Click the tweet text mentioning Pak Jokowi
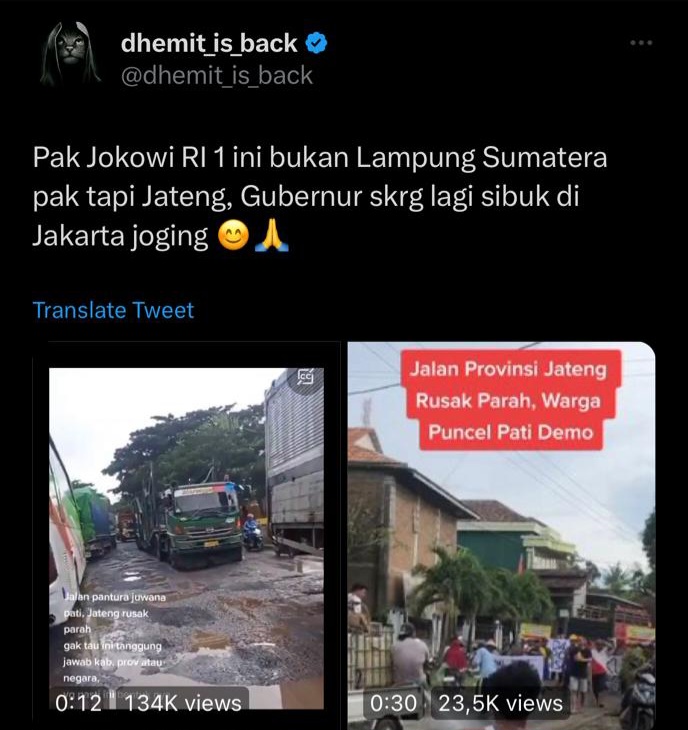Viewport: 688px width, 730px height. point(320,196)
